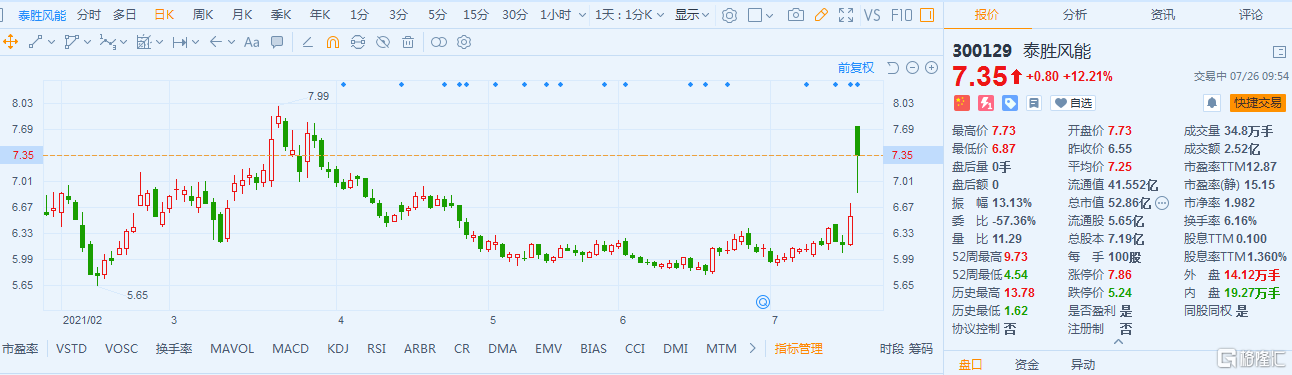Open chart settings gear in top bar

coord(730,15)
